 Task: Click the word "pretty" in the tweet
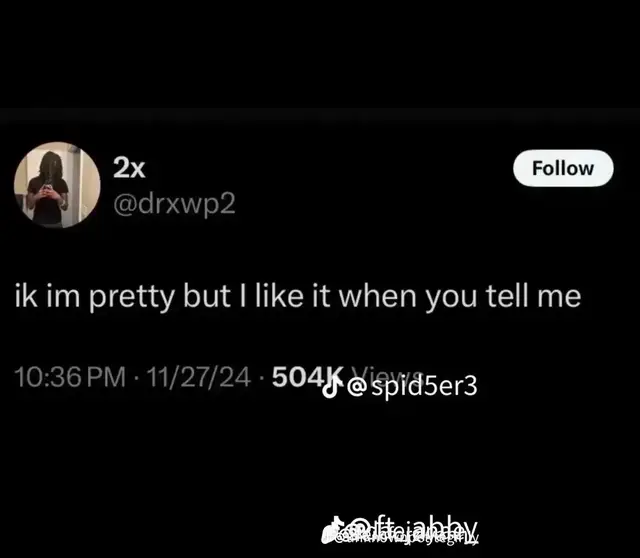(x=132, y=297)
